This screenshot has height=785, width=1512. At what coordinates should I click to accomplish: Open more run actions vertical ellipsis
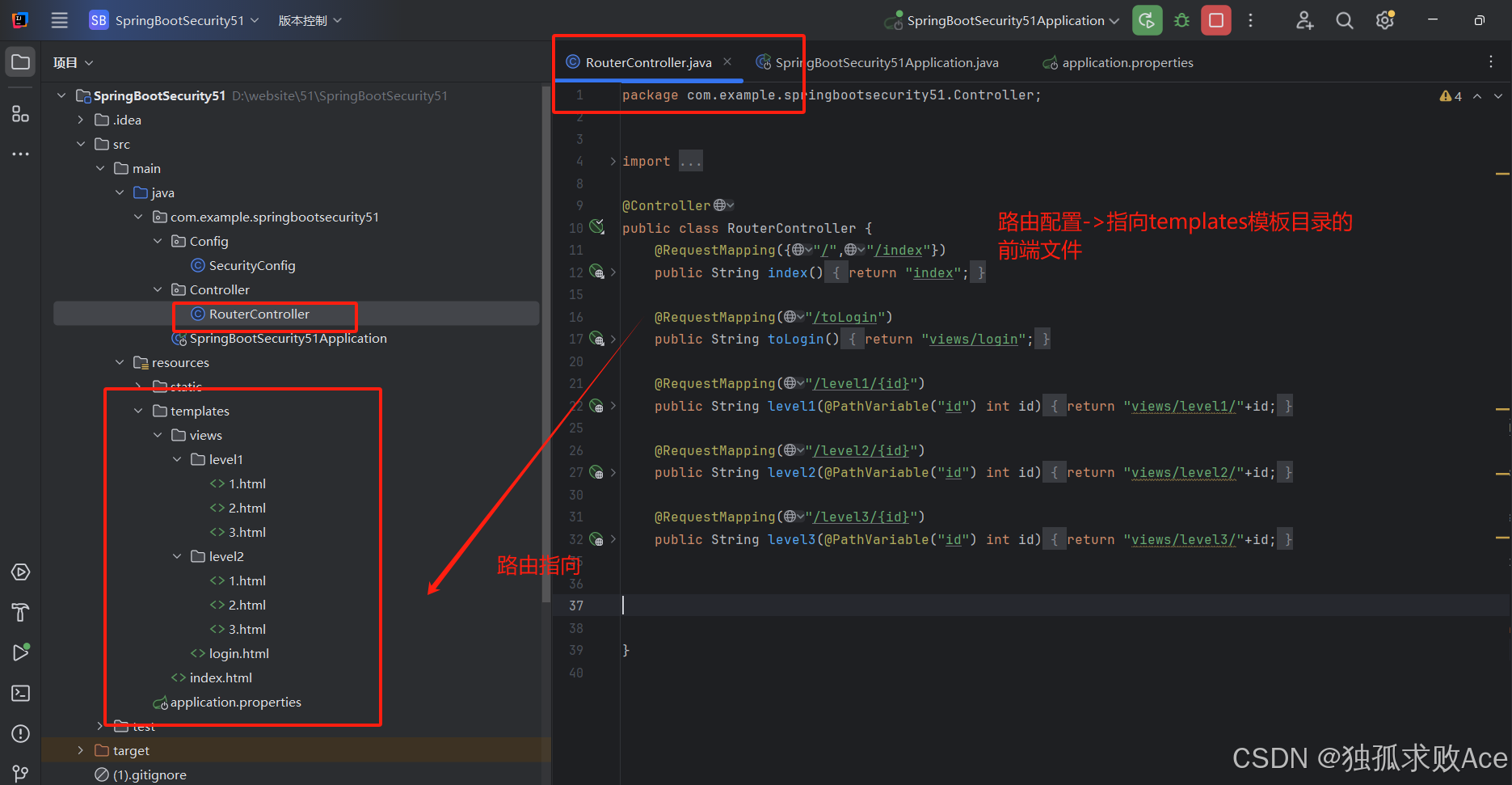click(1250, 20)
